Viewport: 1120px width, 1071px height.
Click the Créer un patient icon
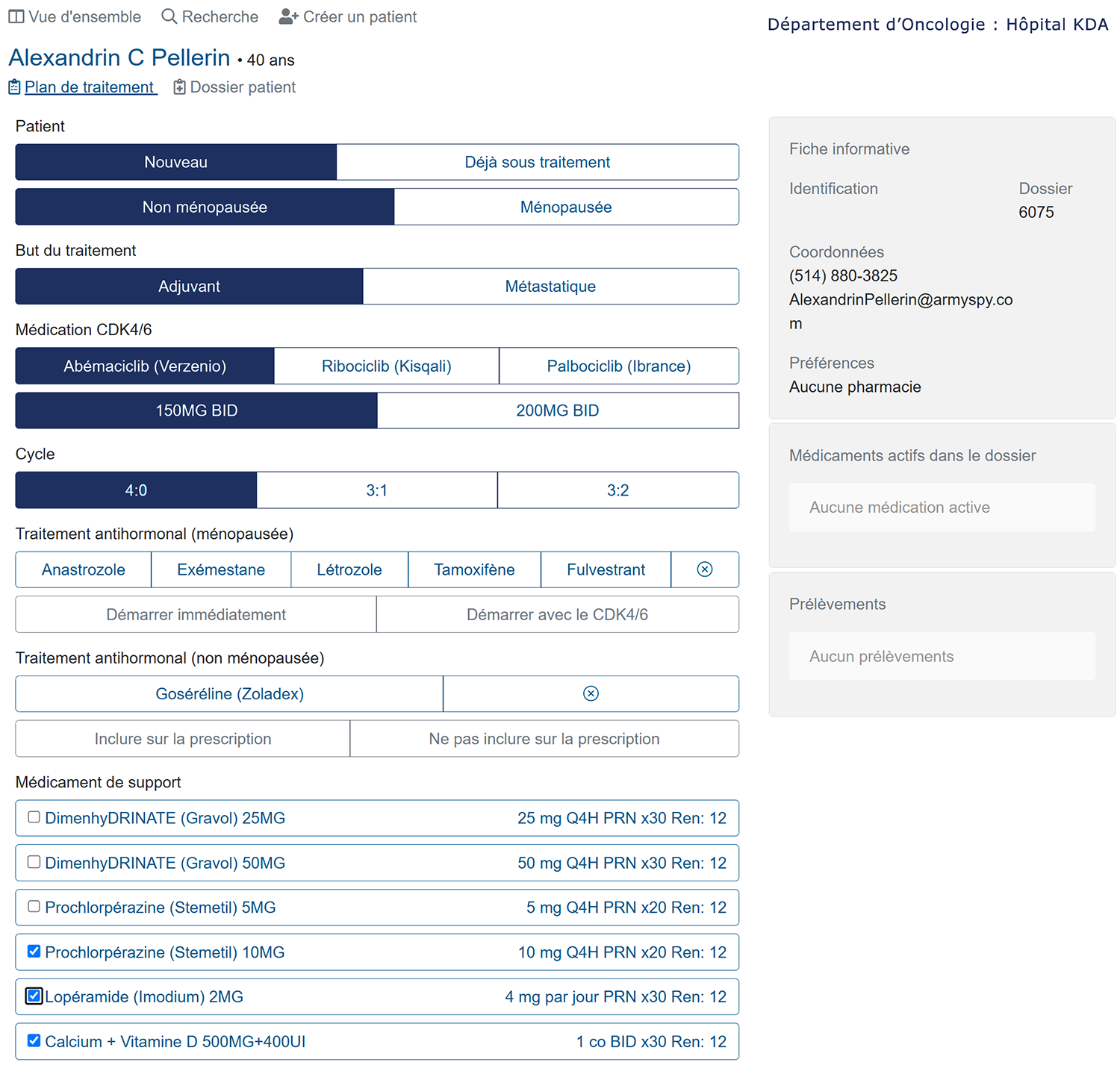pyautogui.click(x=288, y=16)
